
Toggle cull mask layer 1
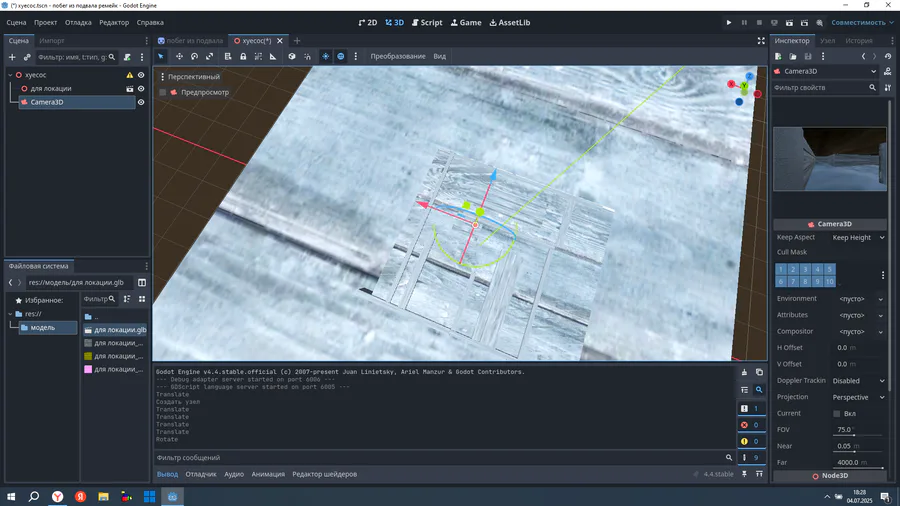pyautogui.click(x=781, y=269)
